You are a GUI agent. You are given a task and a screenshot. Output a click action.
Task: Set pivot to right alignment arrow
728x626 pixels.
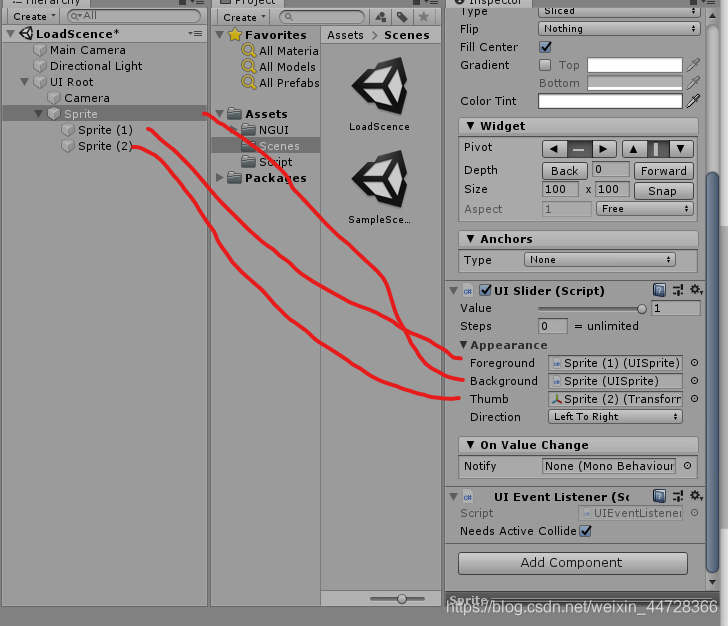[604, 149]
